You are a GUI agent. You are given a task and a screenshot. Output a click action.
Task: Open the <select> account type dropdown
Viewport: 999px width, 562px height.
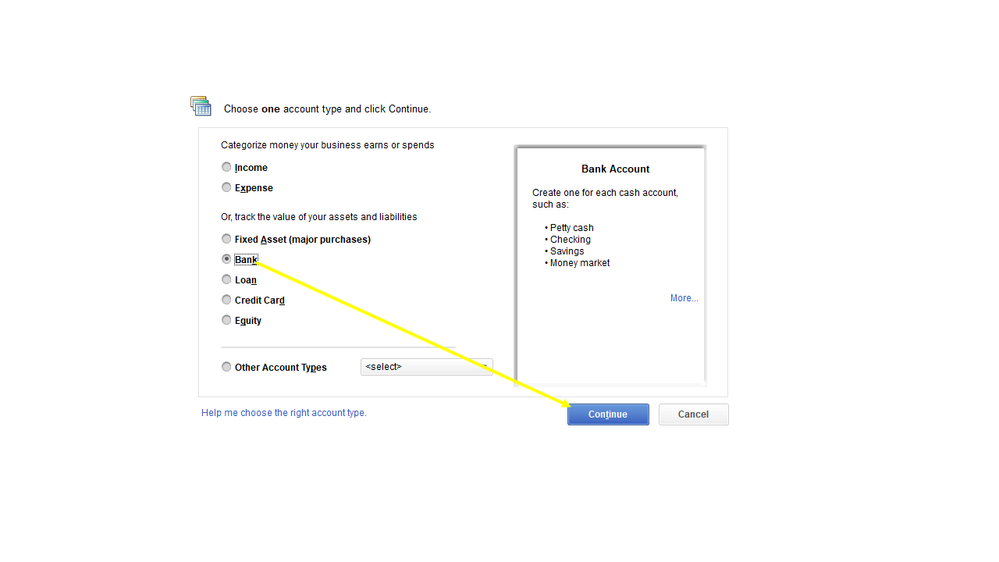(426, 367)
